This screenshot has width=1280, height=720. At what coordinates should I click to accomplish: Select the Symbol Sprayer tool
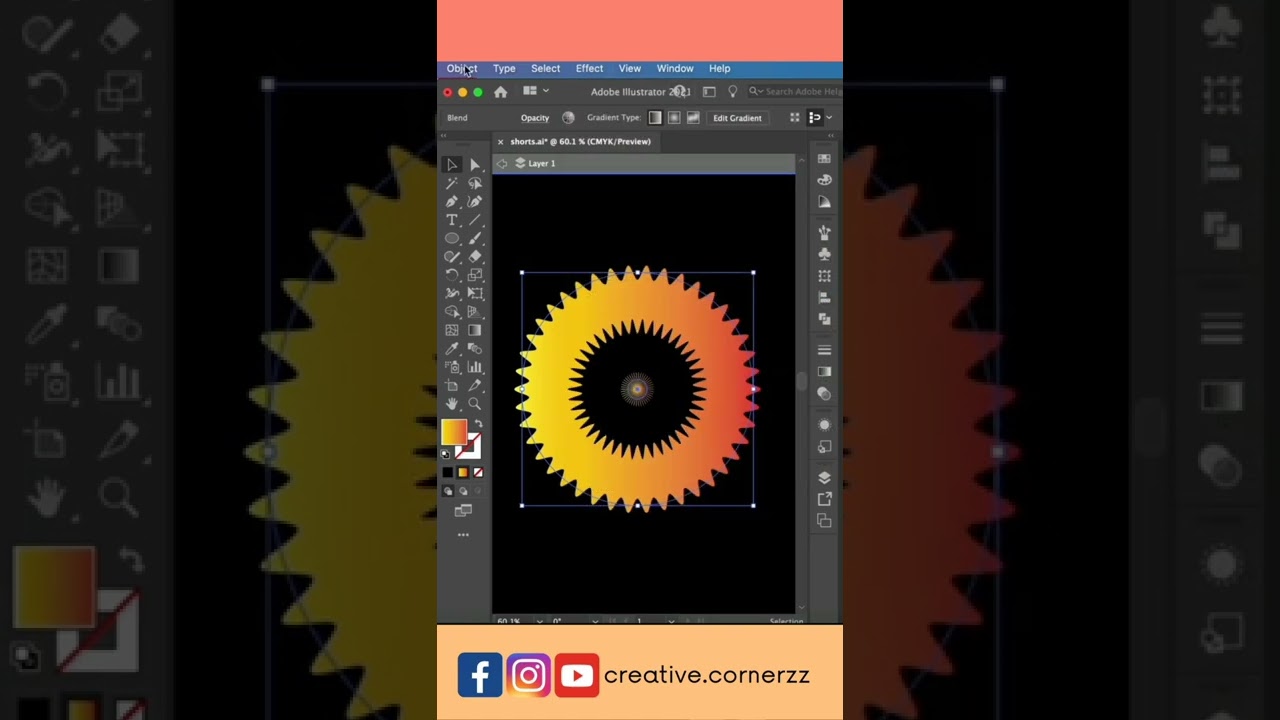point(452,367)
